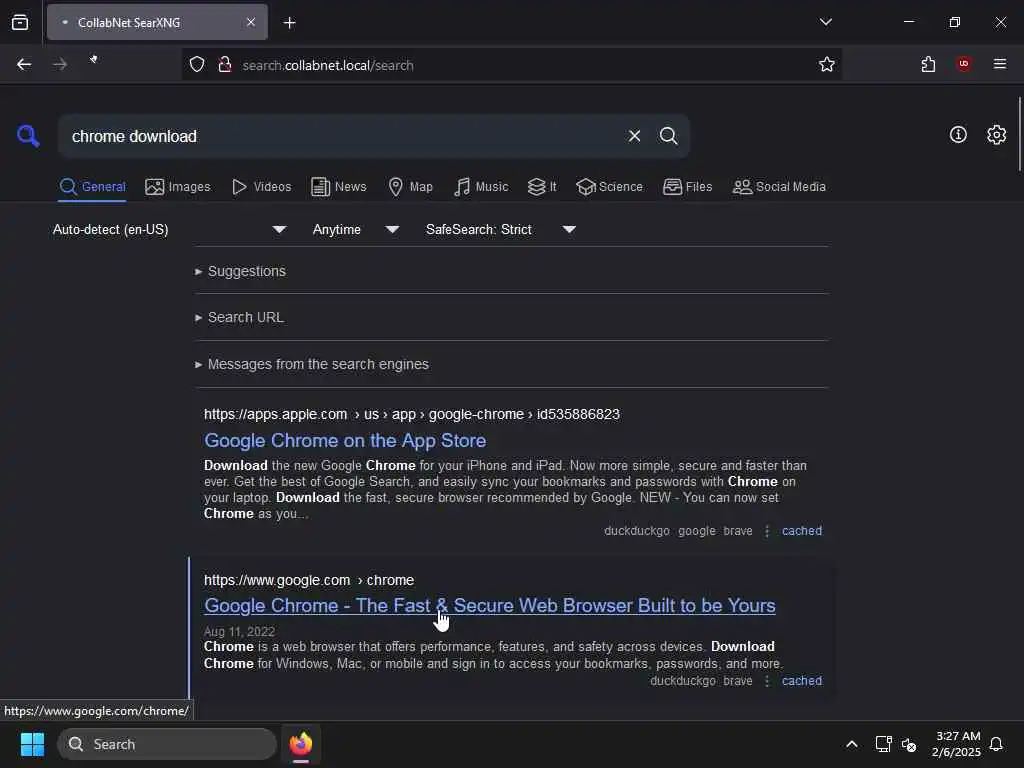
Task: Click the page vertical scrollbar
Action: click(x=1019, y=134)
